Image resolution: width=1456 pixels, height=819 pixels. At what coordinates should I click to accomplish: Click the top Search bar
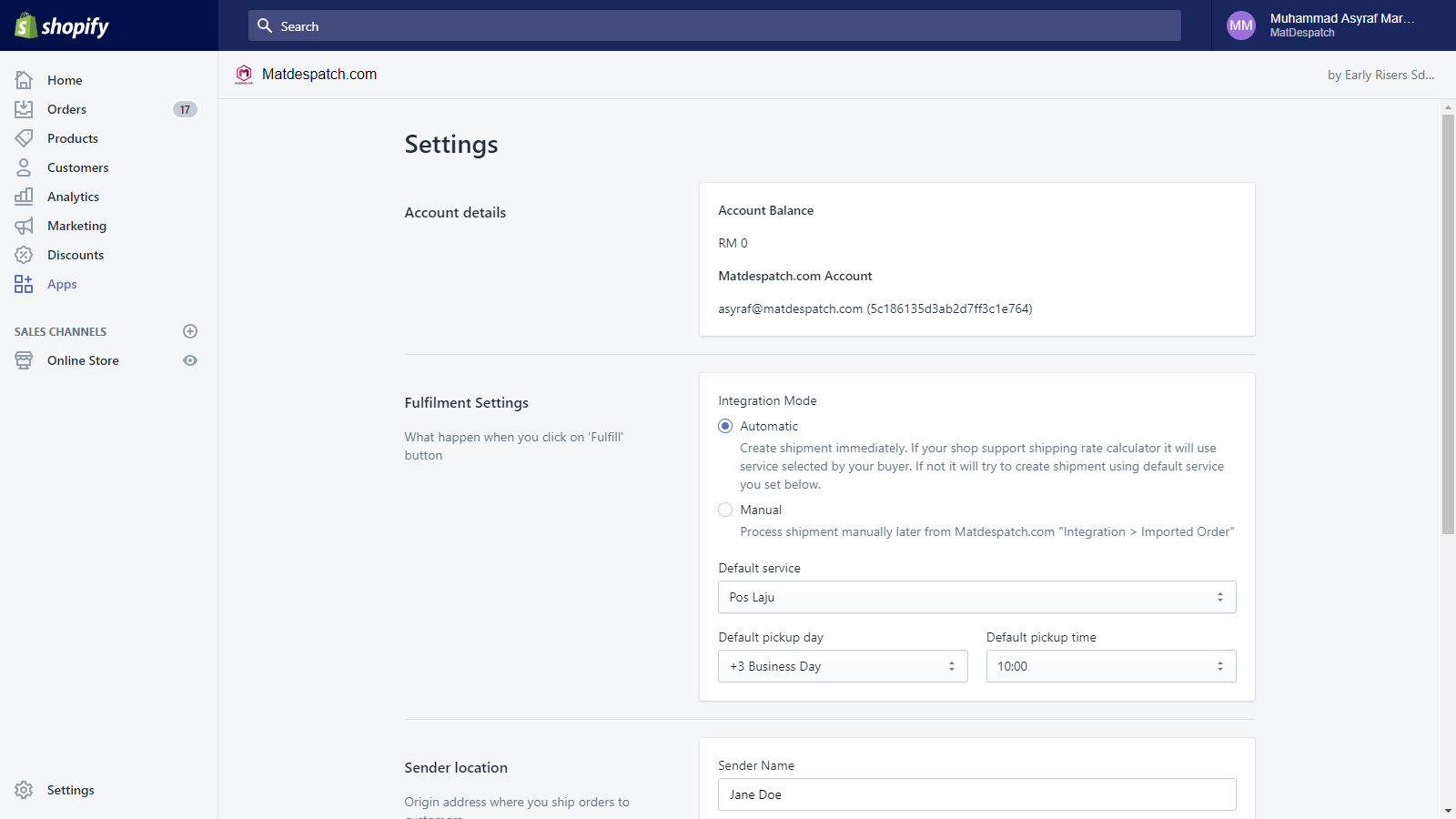714,25
